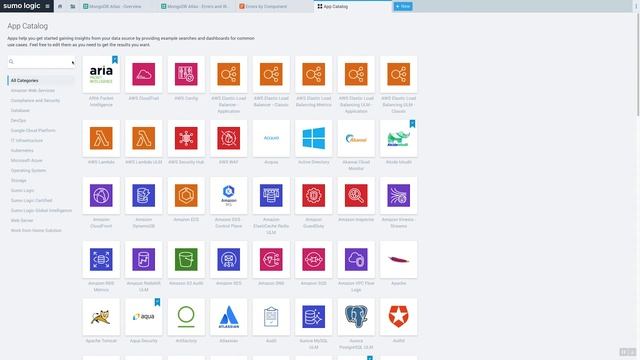Viewport: 640px width, 360px height.
Task: Select the Amazon ECS app tile
Action: [186, 196]
